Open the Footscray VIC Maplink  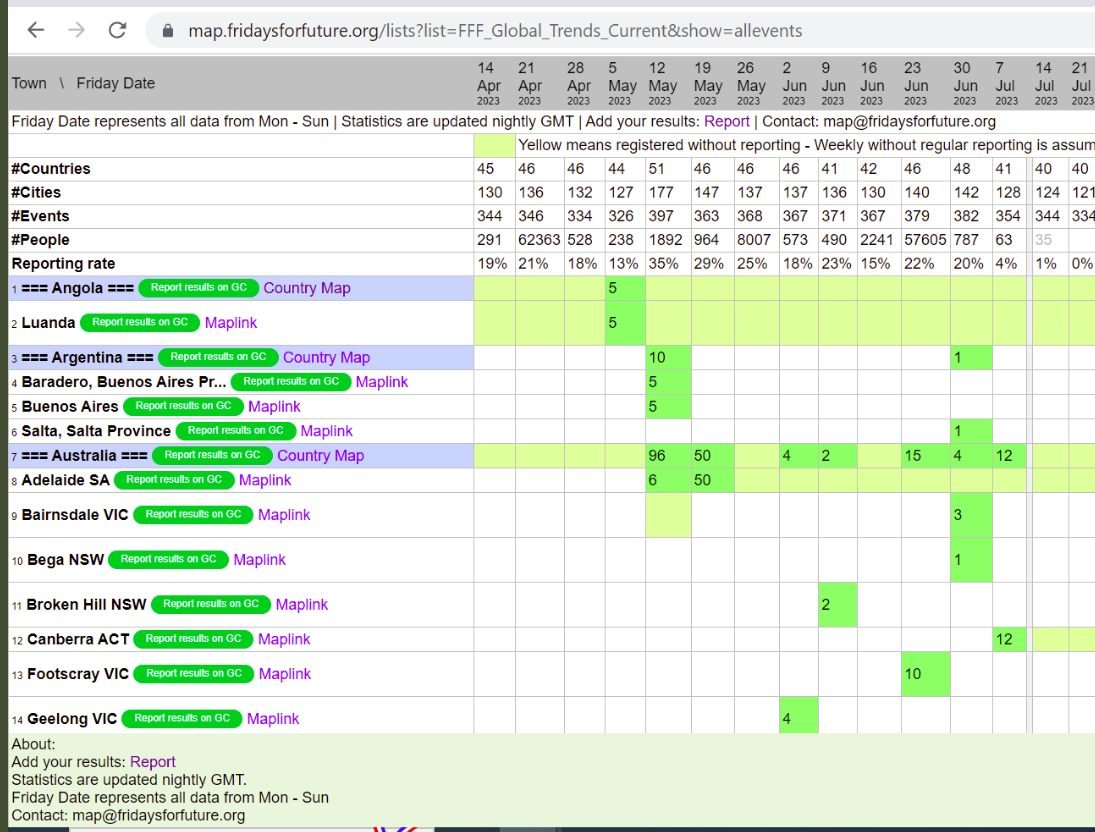[x=285, y=674]
